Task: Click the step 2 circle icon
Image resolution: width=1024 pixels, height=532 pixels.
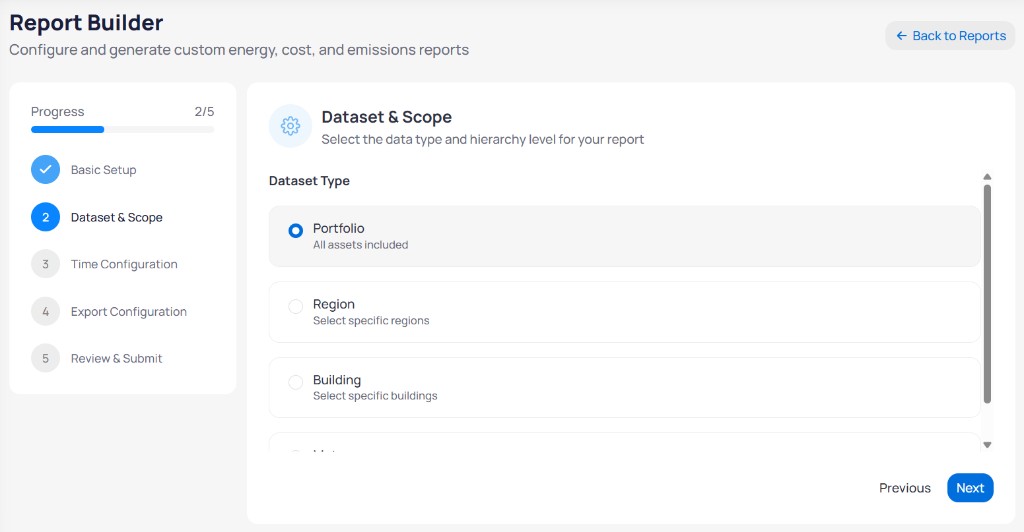Action: click(45, 217)
